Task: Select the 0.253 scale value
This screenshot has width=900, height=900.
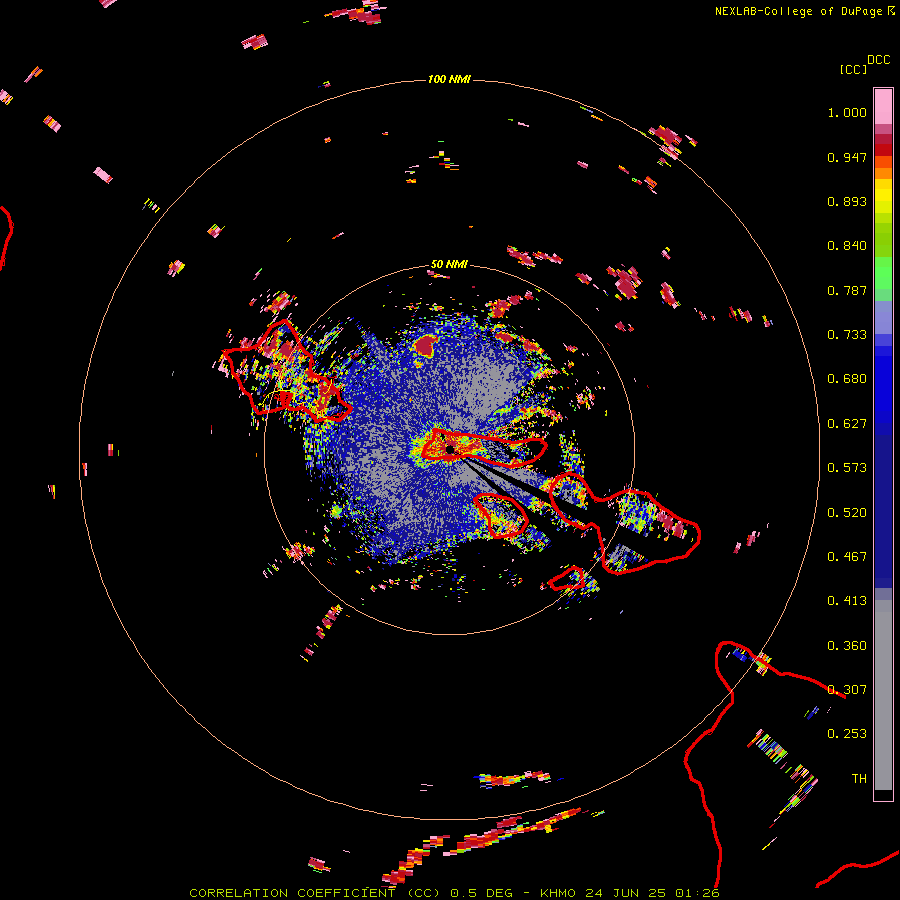Action: pyautogui.click(x=847, y=734)
